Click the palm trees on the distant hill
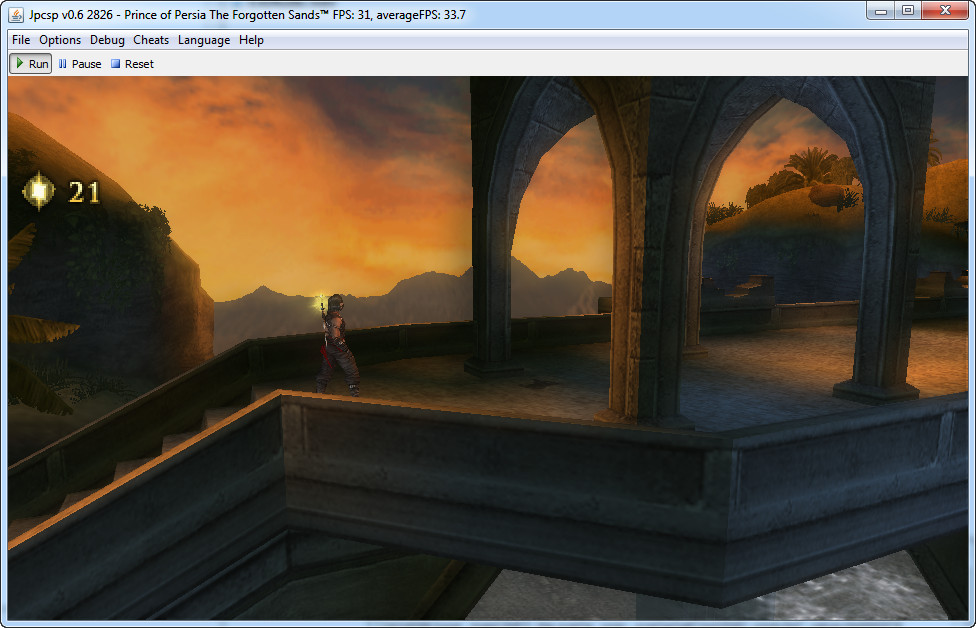Screen dimensions: 976x628 pos(810,165)
